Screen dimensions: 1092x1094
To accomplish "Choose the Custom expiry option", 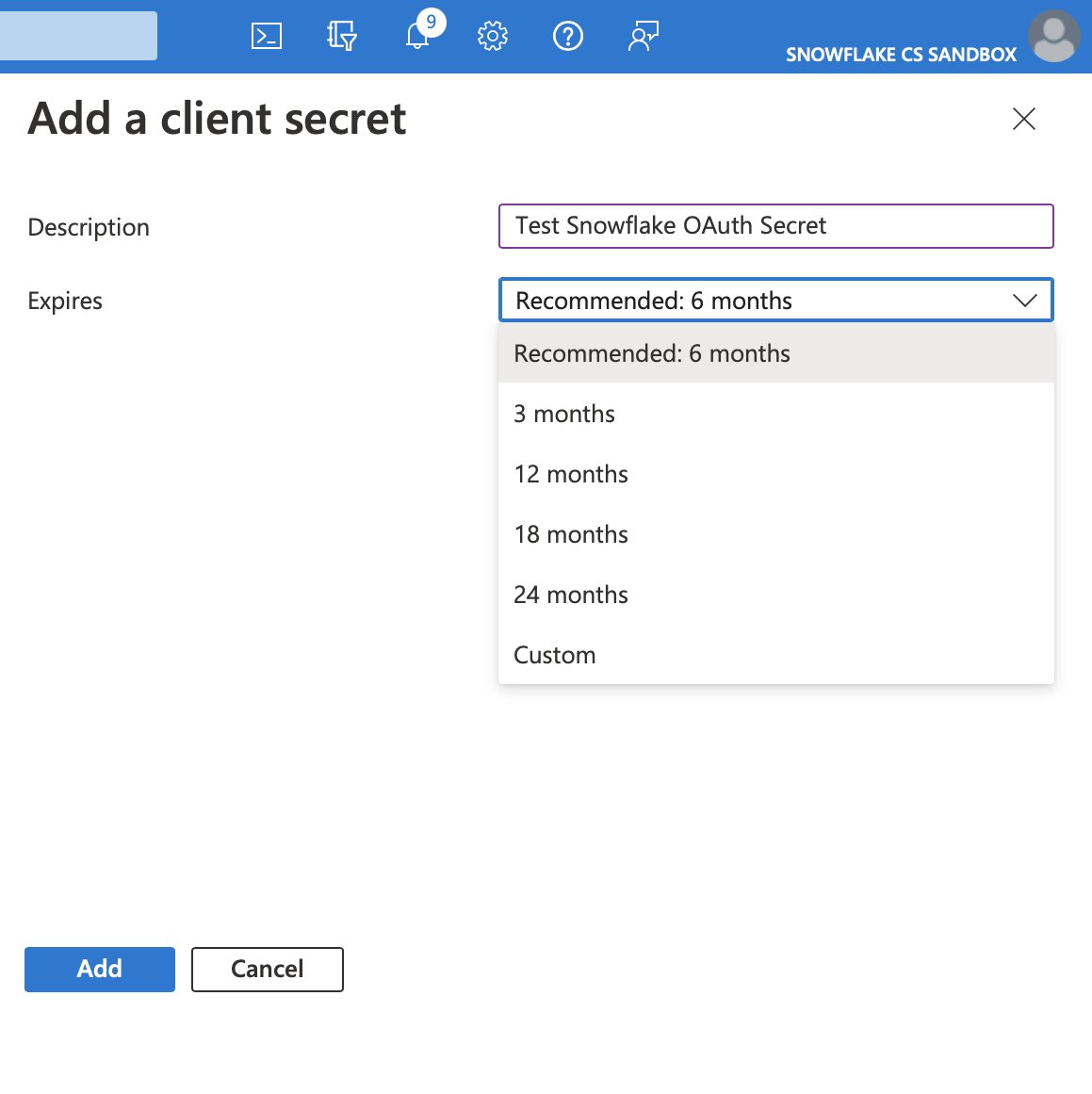I will click(x=776, y=655).
